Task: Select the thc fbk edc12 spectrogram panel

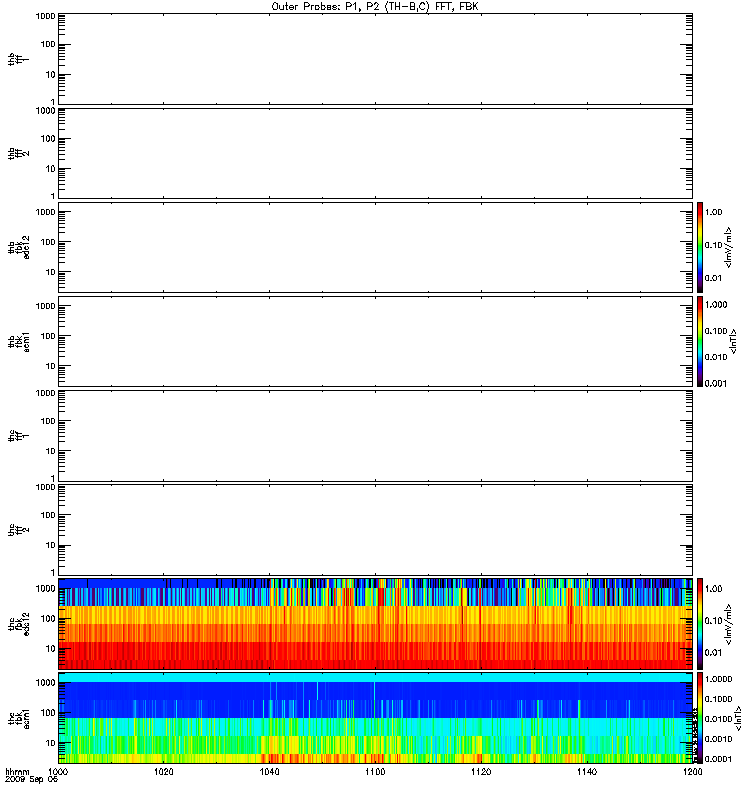Action: 374,623
